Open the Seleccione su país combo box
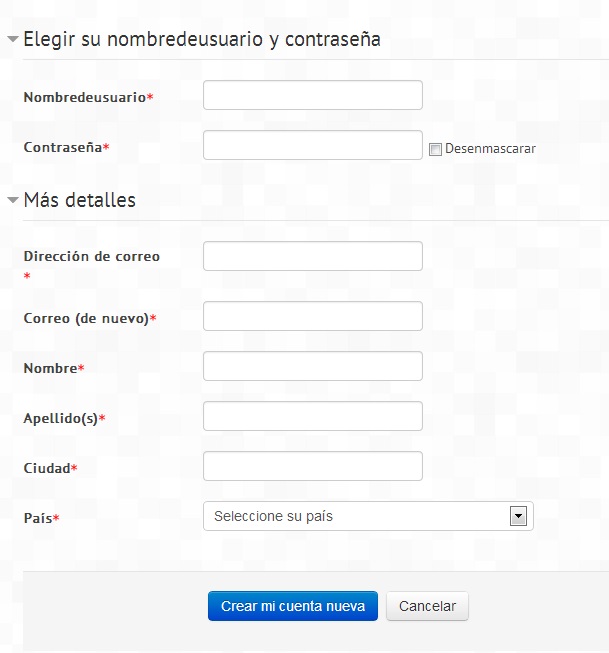The height and width of the screenshot is (653, 609). tap(368, 516)
